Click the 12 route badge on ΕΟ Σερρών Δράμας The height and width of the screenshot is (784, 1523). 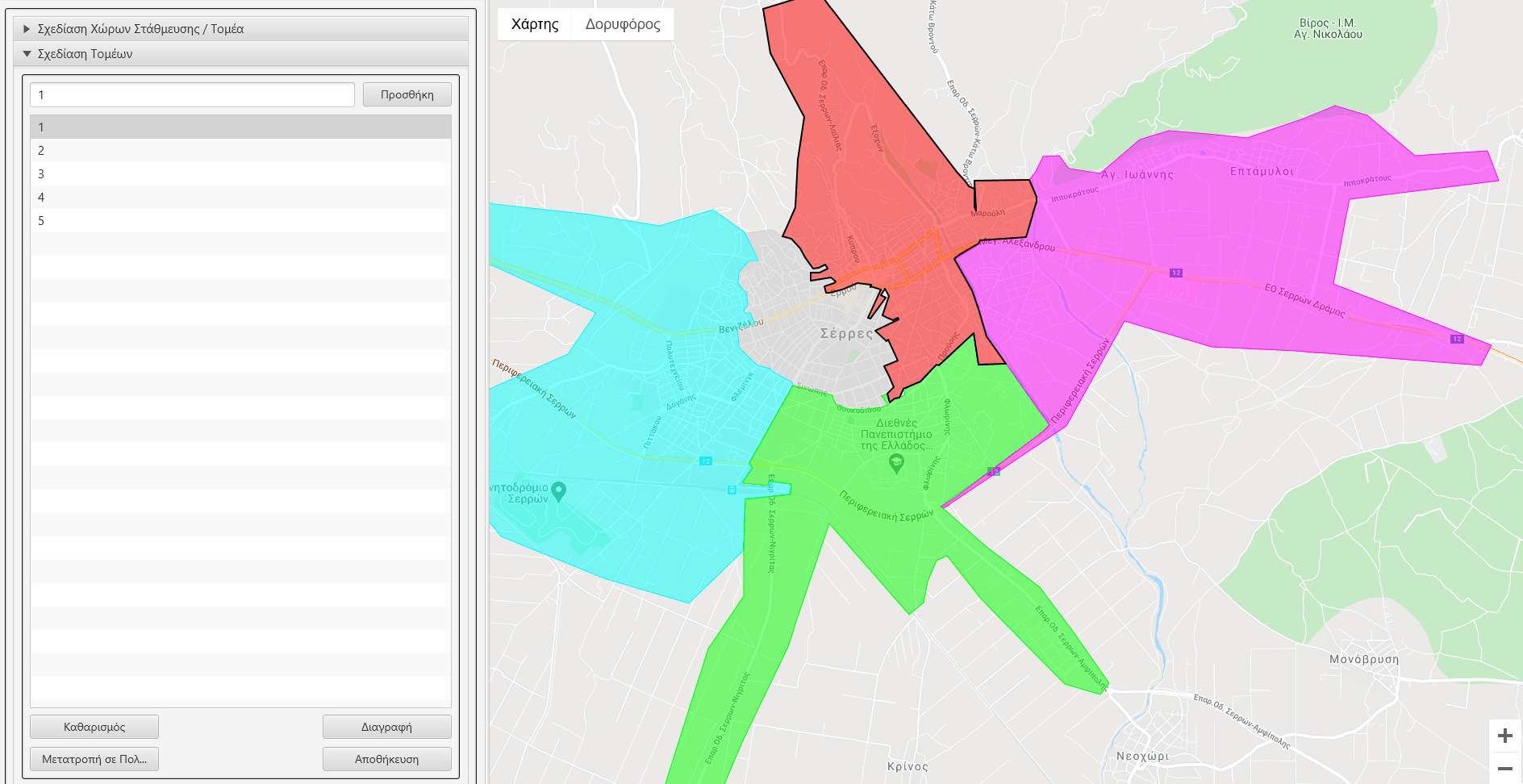(x=1176, y=273)
